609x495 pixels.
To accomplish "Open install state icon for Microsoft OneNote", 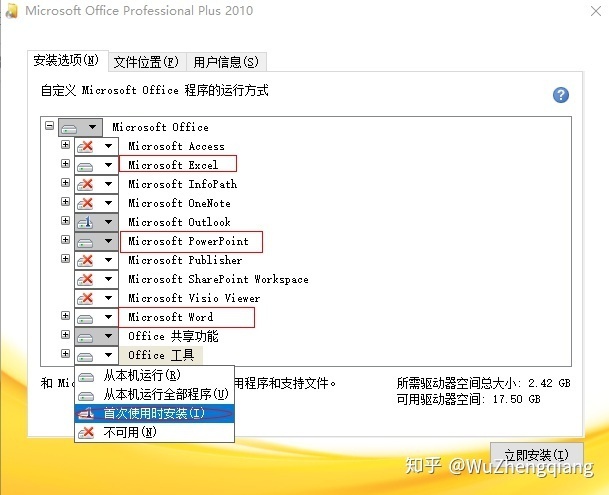I will [85, 203].
